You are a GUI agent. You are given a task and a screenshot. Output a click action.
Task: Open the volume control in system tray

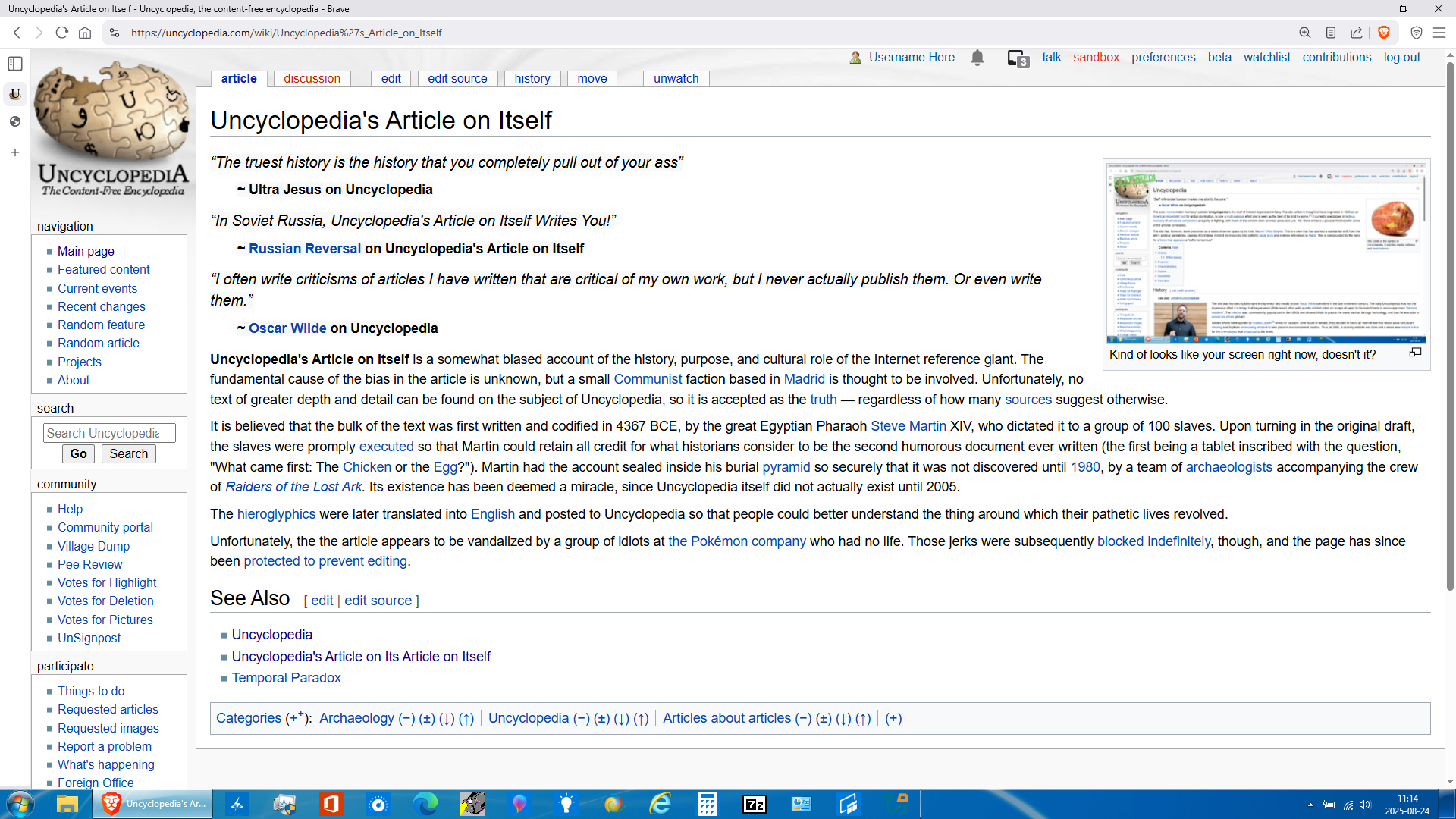click(x=1365, y=805)
